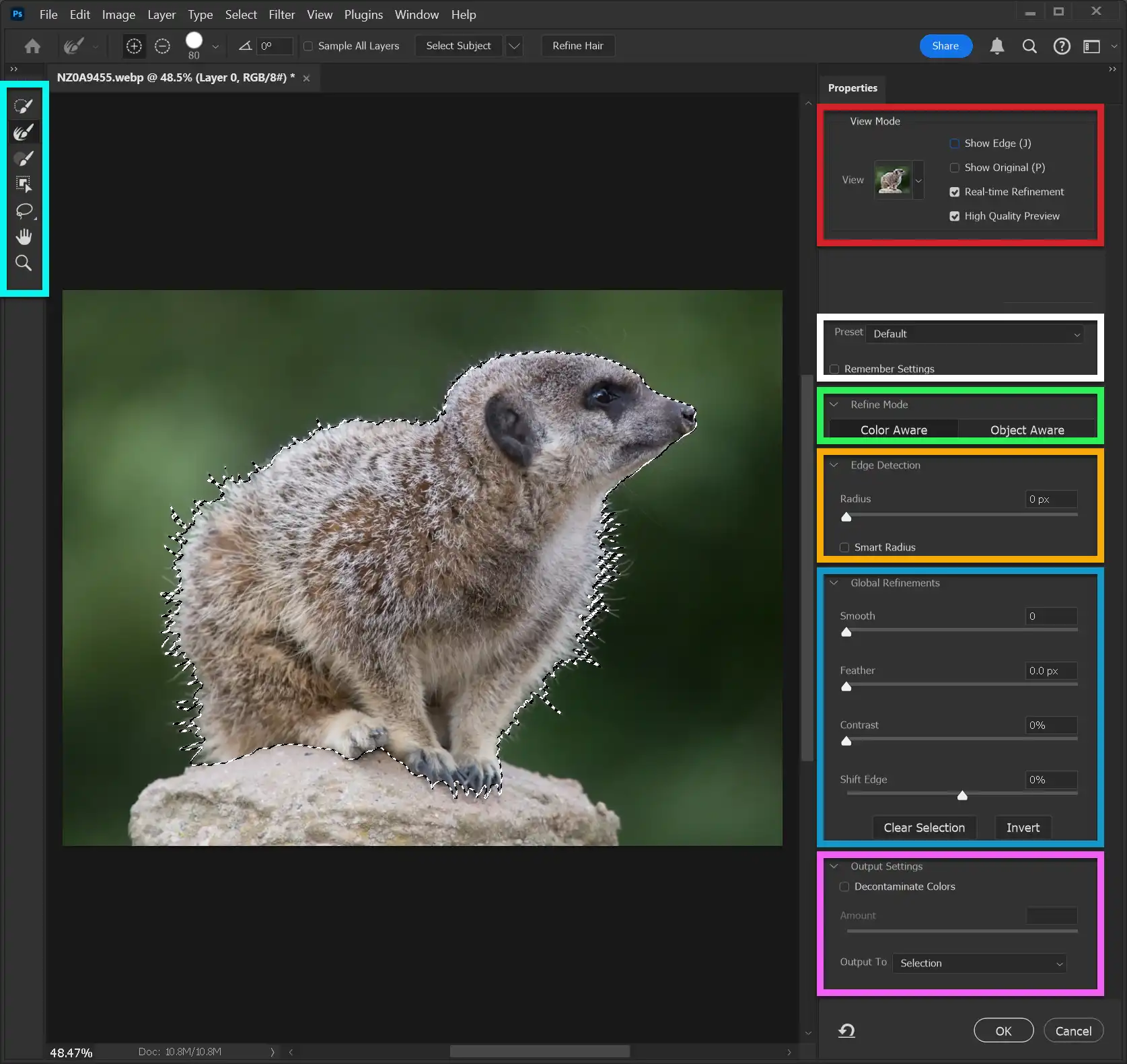The width and height of the screenshot is (1127, 1064).
Task: Select the Quick Selection tool
Action: click(24, 106)
